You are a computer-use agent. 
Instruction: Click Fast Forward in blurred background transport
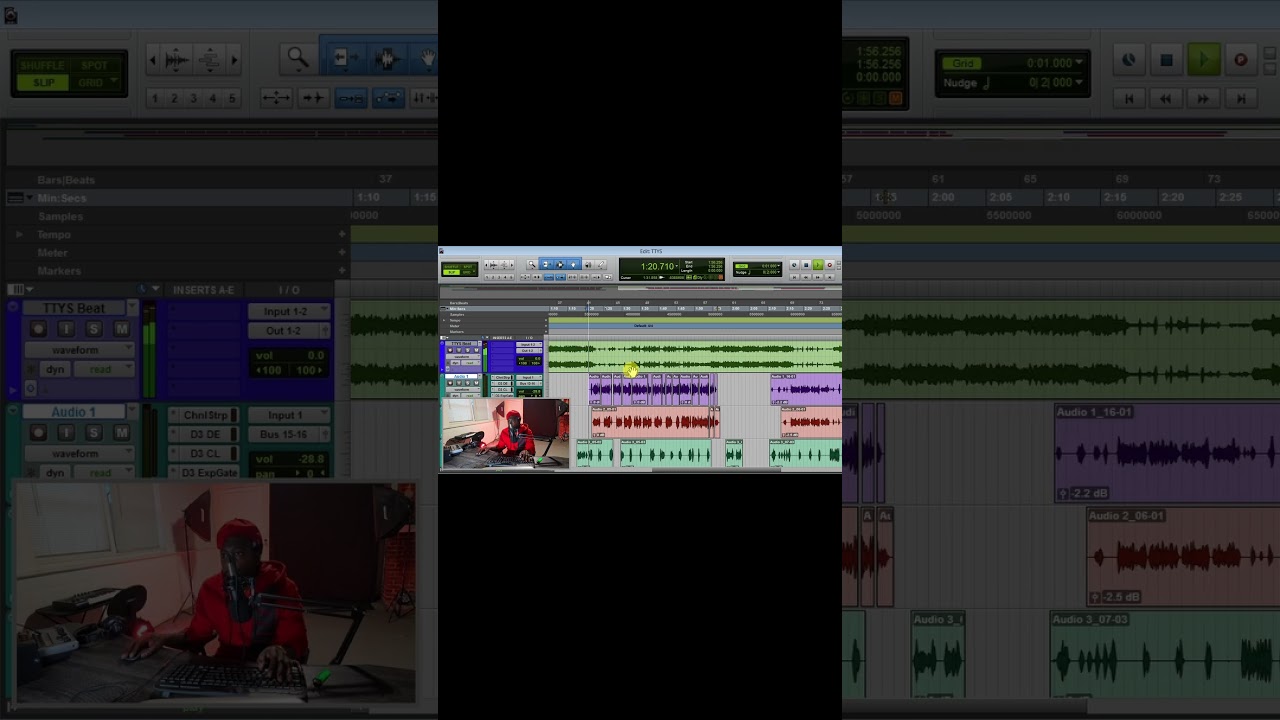click(1203, 98)
